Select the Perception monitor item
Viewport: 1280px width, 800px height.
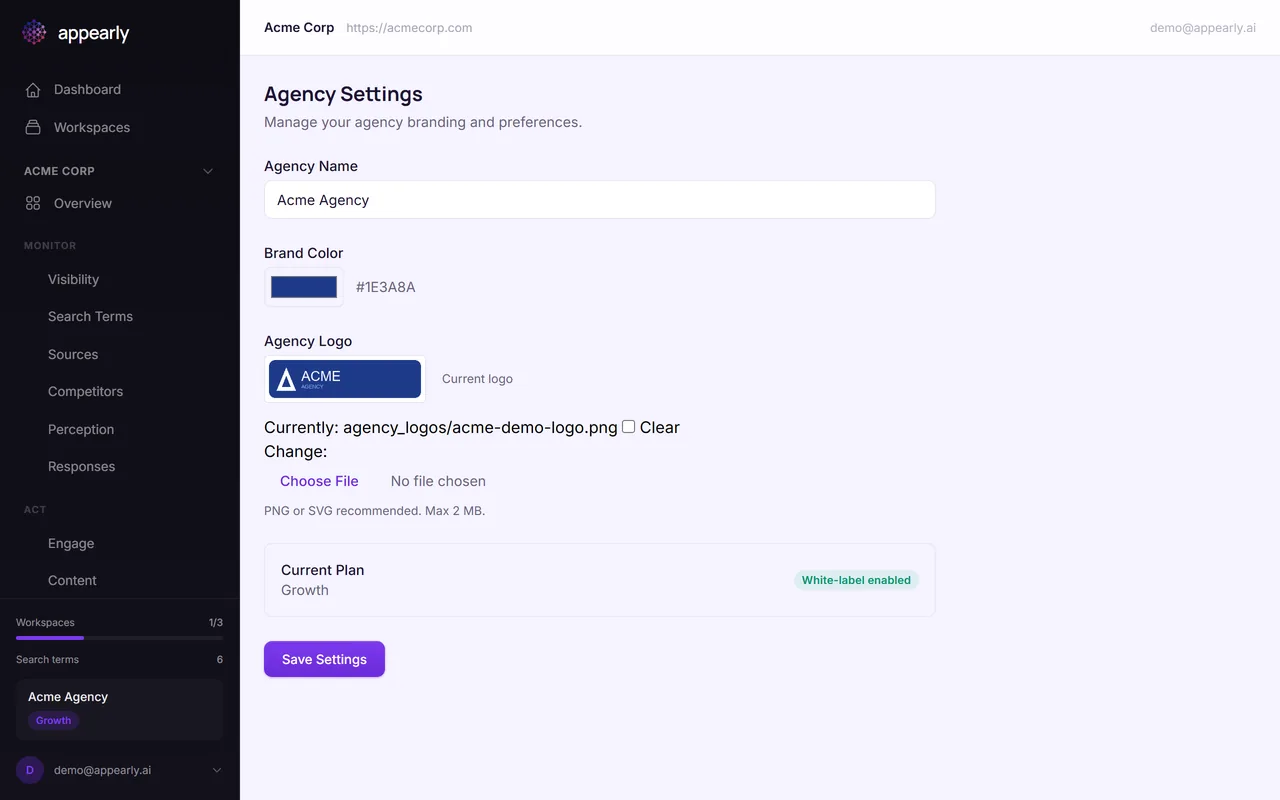[x=81, y=429]
